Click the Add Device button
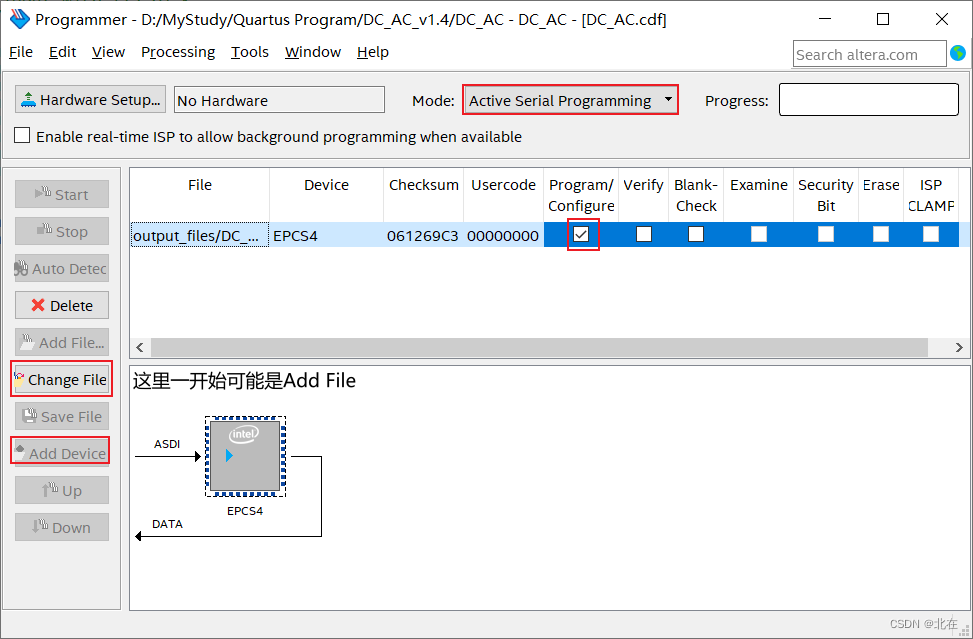Screen dimensions: 973x639 (x=61, y=453)
